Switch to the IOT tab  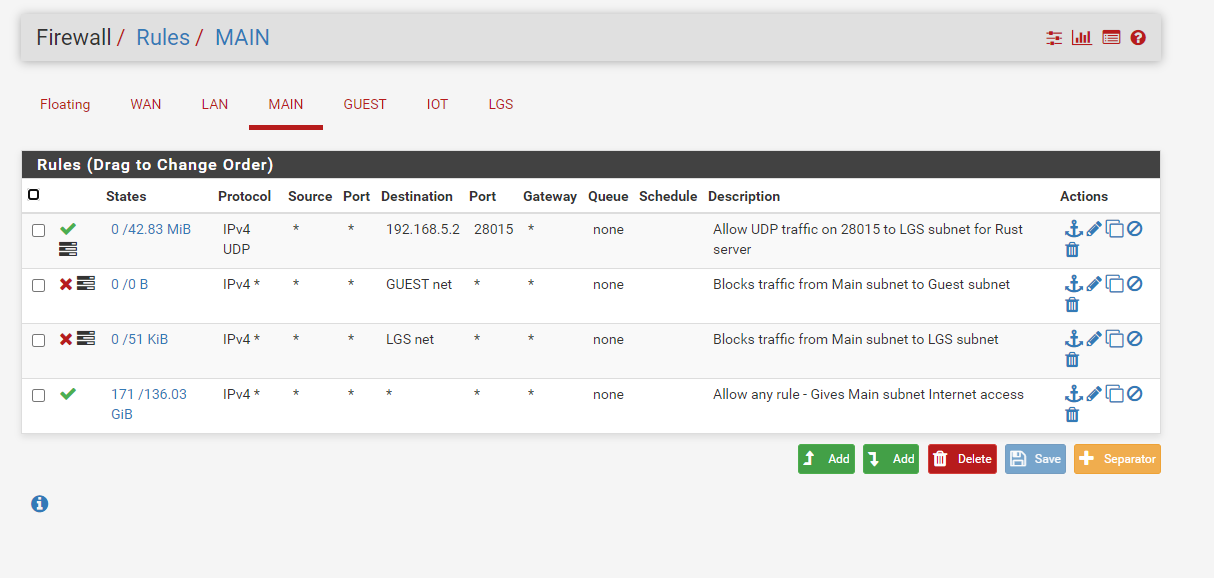[x=438, y=104]
